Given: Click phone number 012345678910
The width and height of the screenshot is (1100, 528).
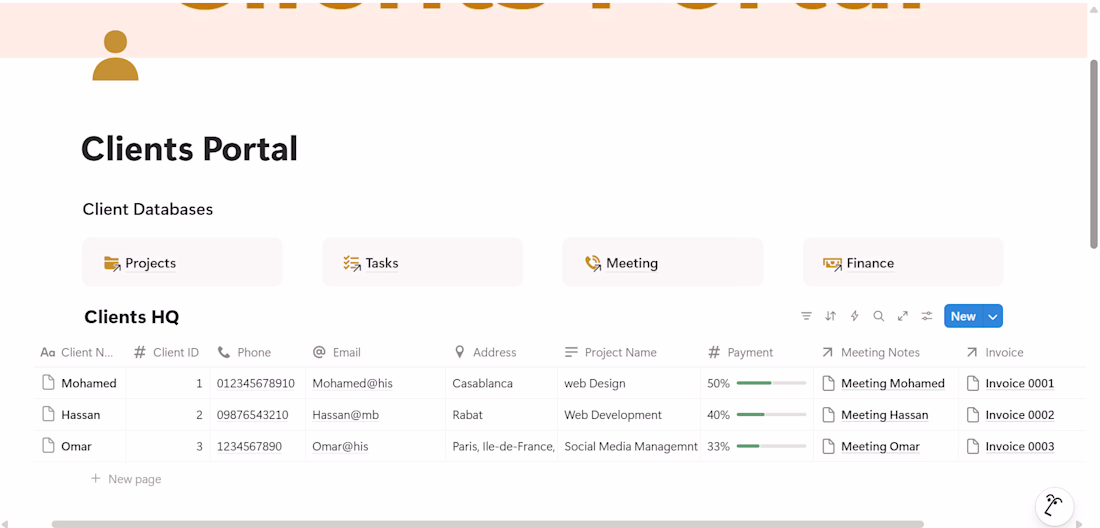Looking at the screenshot, I should pyautogui.click(x=256, y=384).
